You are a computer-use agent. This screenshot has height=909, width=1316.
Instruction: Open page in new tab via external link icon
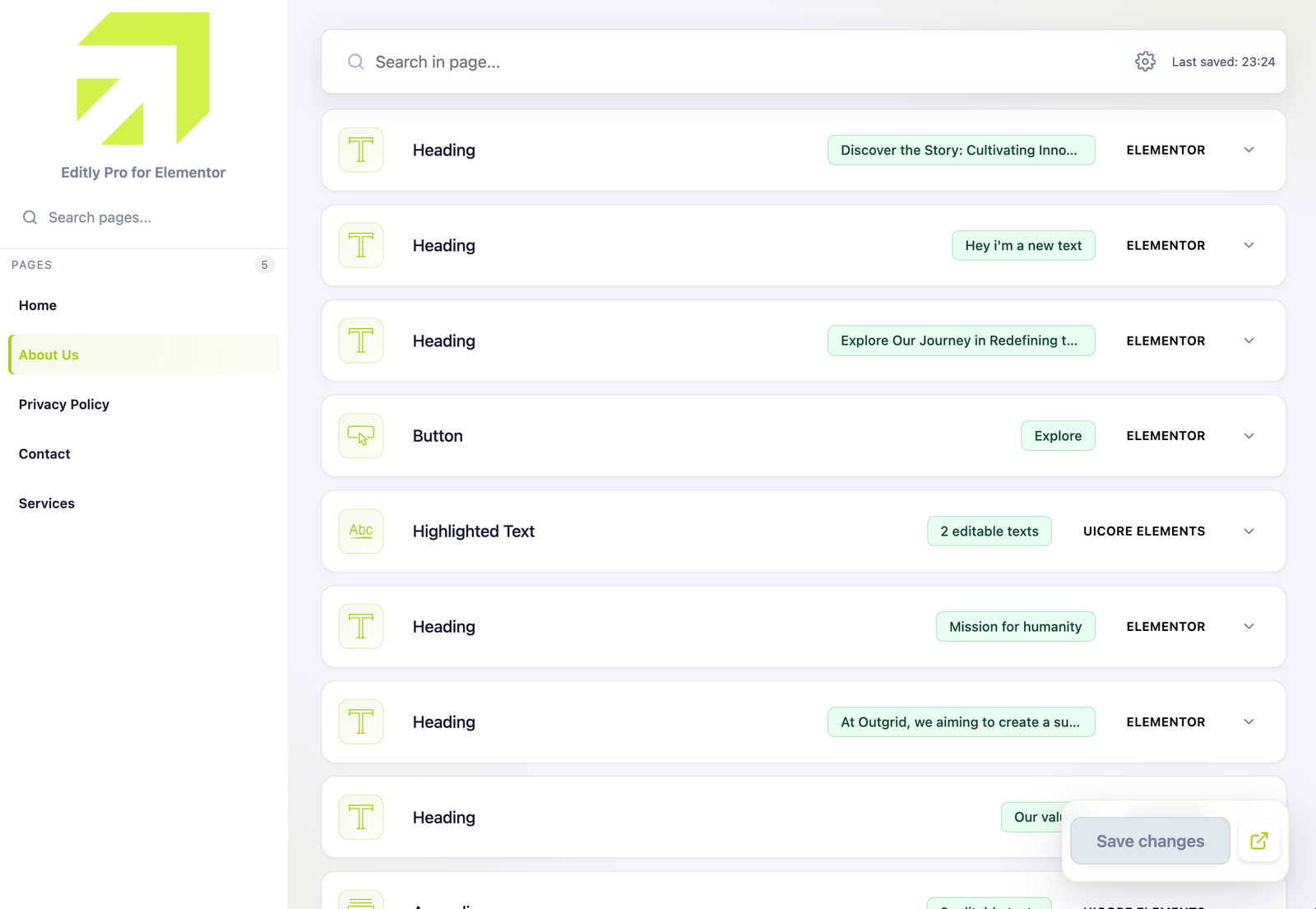[x=1258, y=841]
